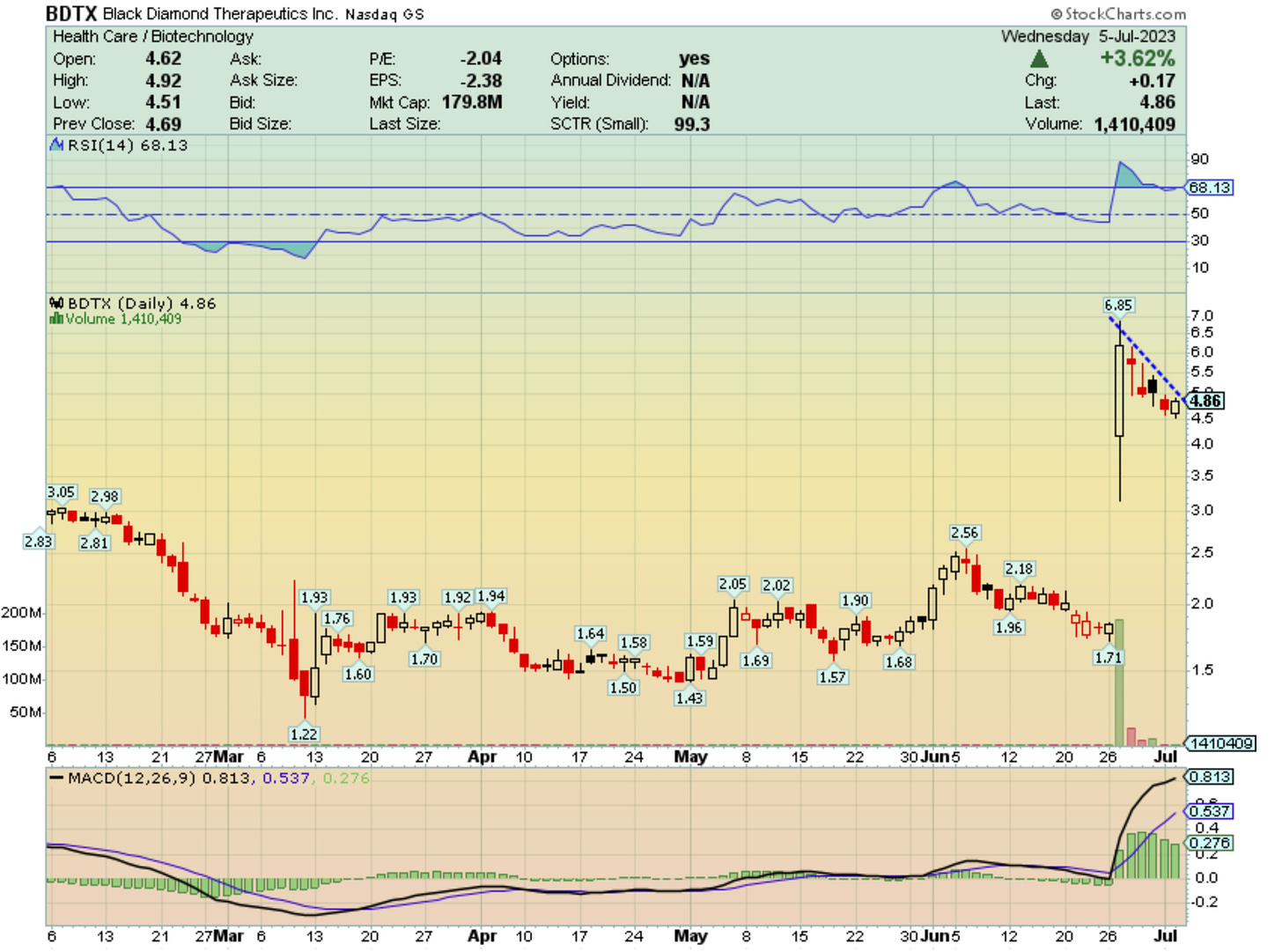
Task: Click the green up-arrow change icon
Action: pyautogui.click(x=1039, y=59)
